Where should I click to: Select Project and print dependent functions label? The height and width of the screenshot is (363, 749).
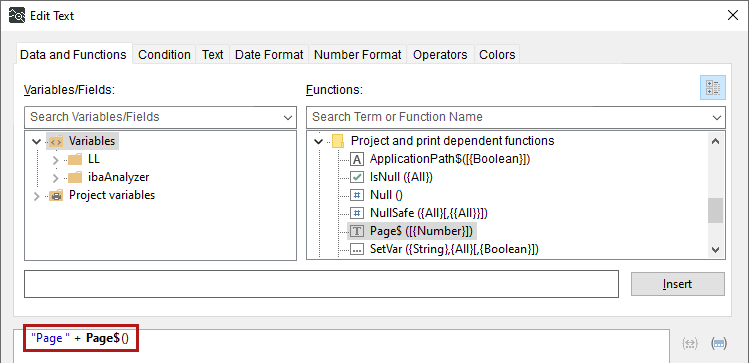[x=452, y=141]
